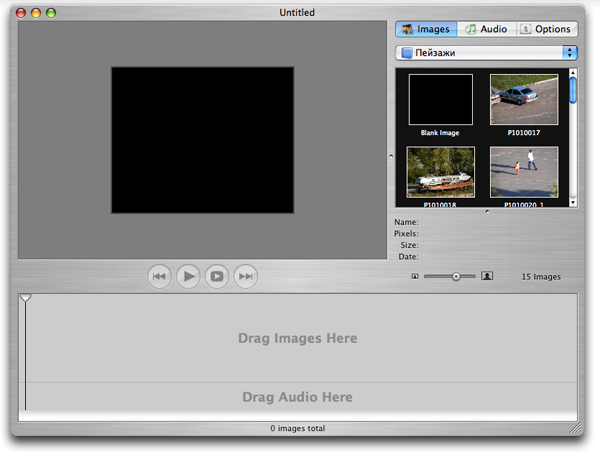Open the Audio tab
Viewport: 600px width, 452px height.
pos(486,30)
